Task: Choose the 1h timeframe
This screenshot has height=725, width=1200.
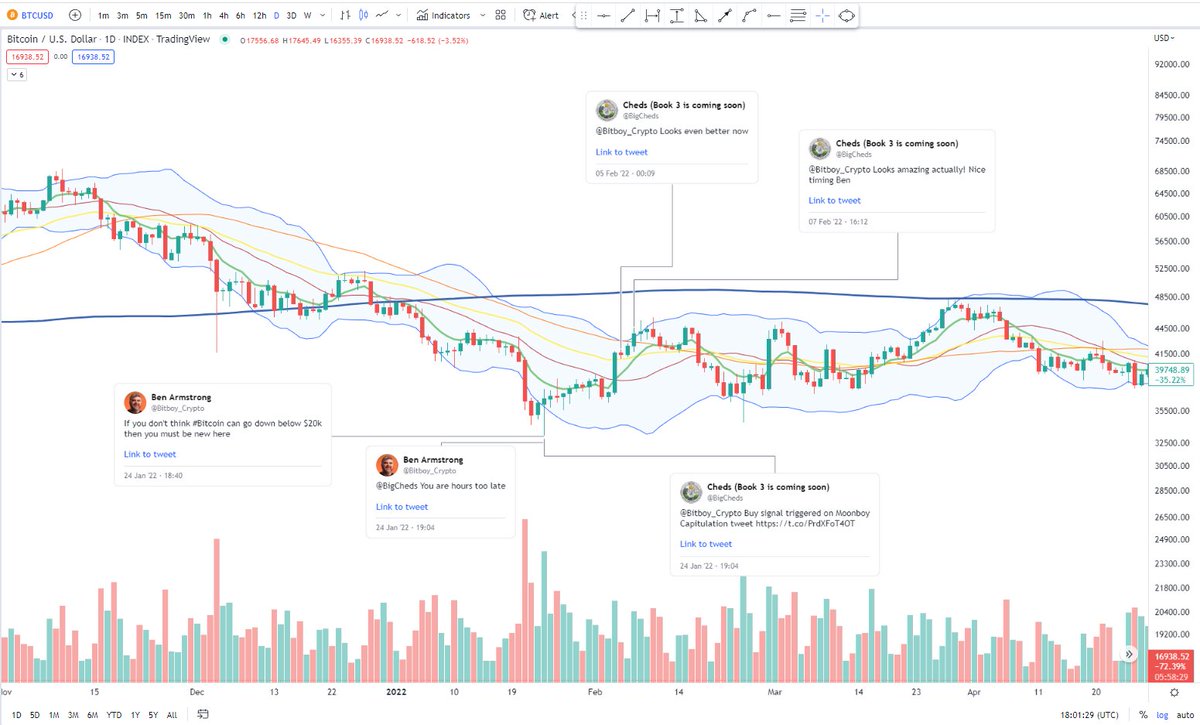Action: coord(207,16)
